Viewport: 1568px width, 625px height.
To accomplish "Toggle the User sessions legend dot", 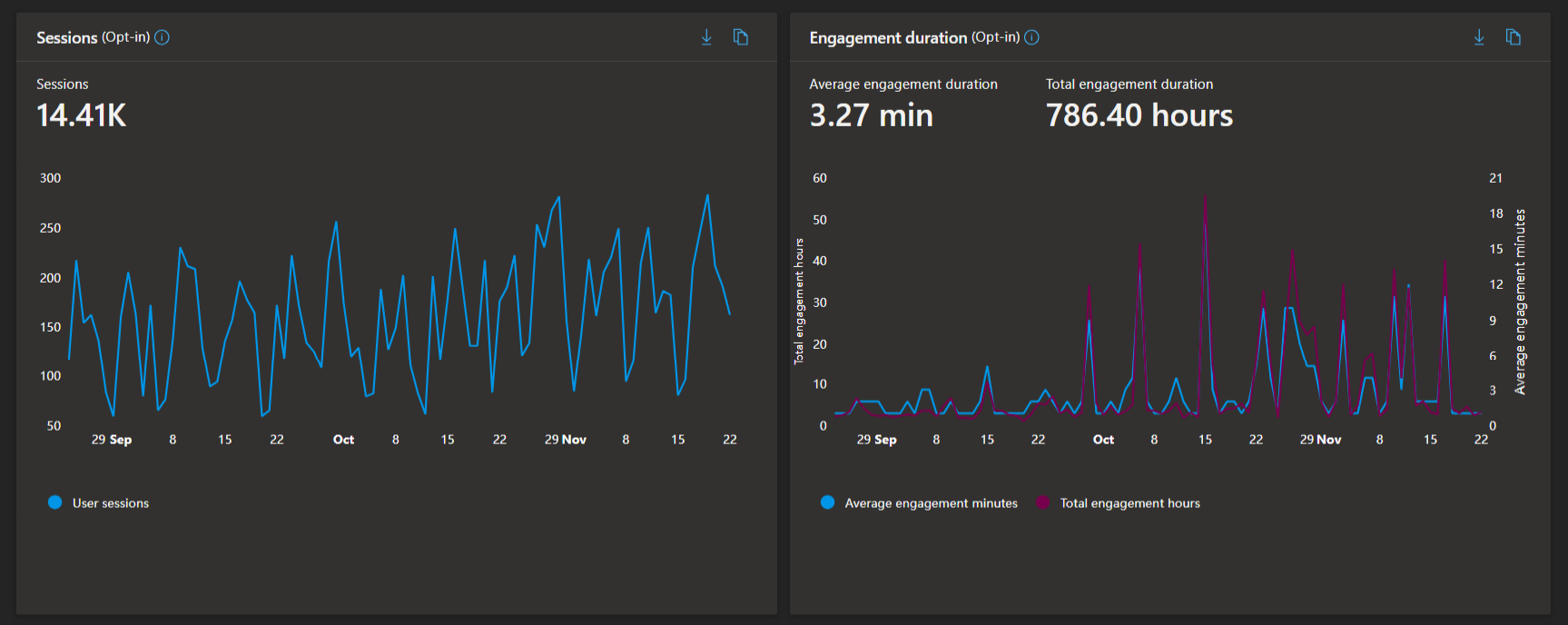I will click(55, 502).
